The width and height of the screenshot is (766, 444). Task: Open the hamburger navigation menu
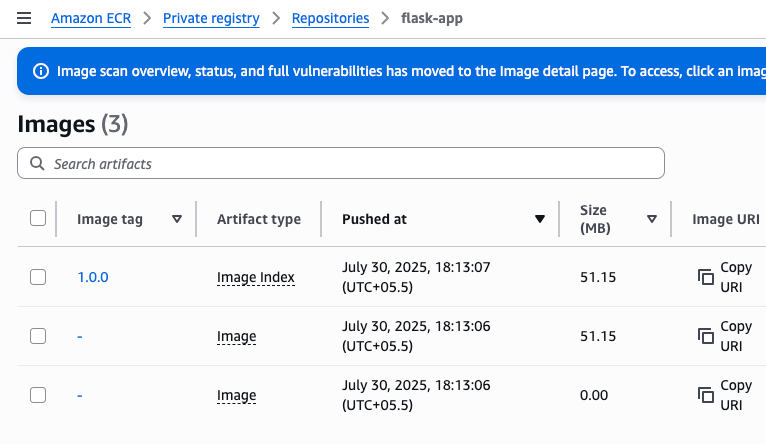click(24, 18)
